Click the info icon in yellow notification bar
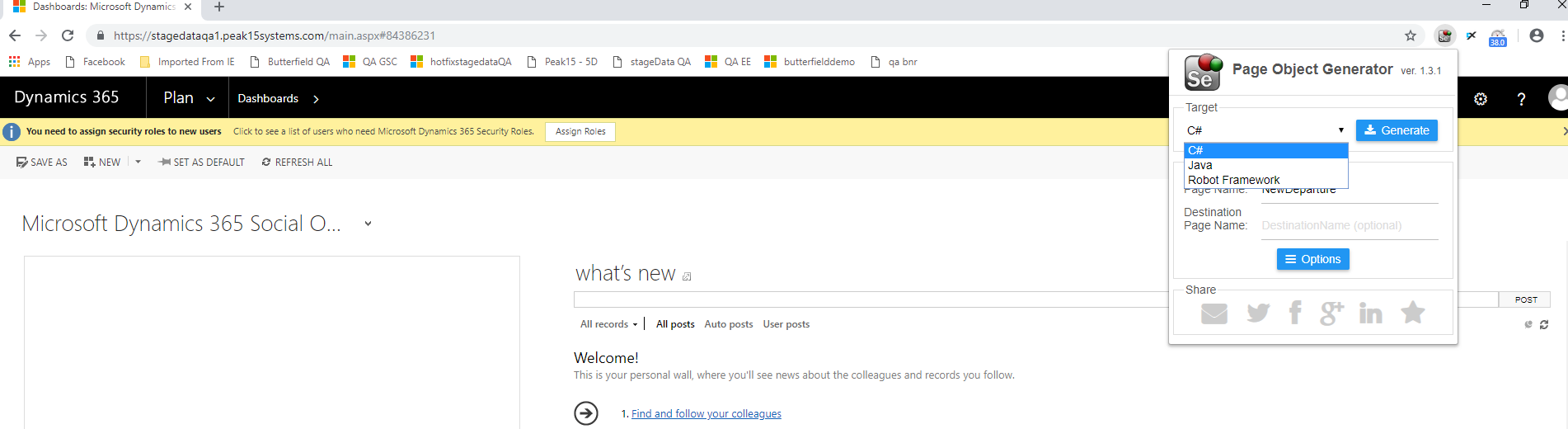The image size is (1568, 429). [x=12, y=132]
